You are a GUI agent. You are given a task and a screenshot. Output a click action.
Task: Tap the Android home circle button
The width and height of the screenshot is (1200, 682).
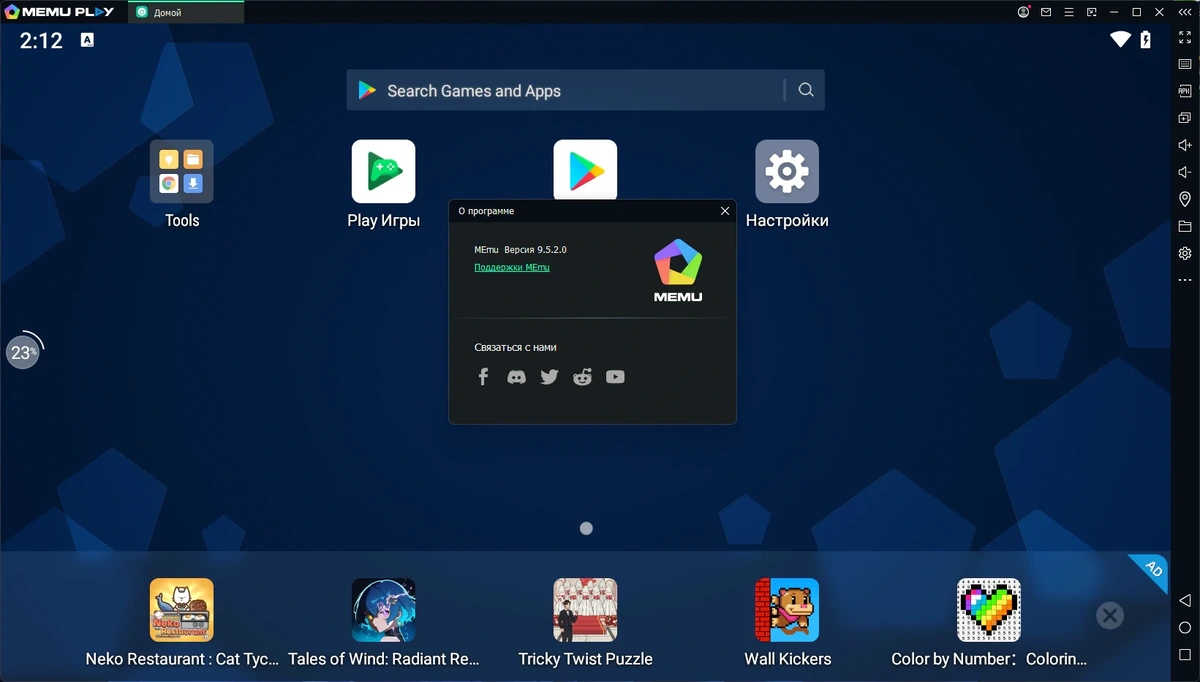[1185, 628]
